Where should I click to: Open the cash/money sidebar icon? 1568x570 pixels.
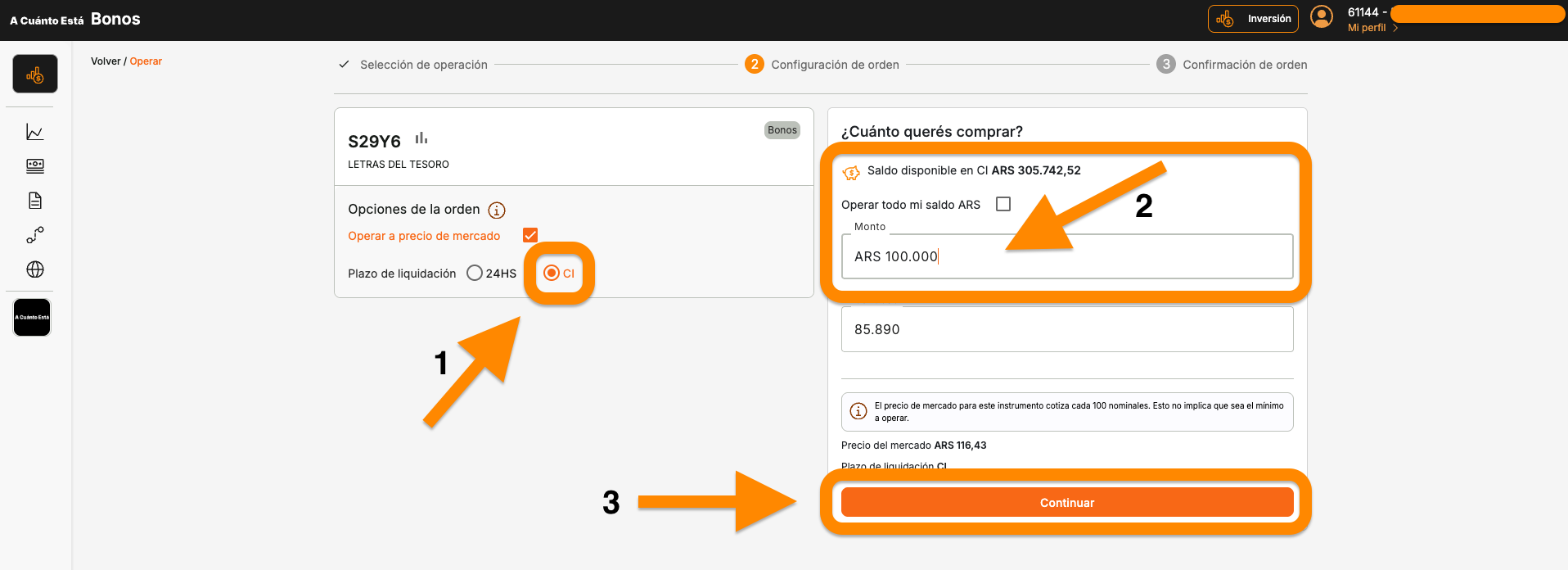[x=35, y=166]
